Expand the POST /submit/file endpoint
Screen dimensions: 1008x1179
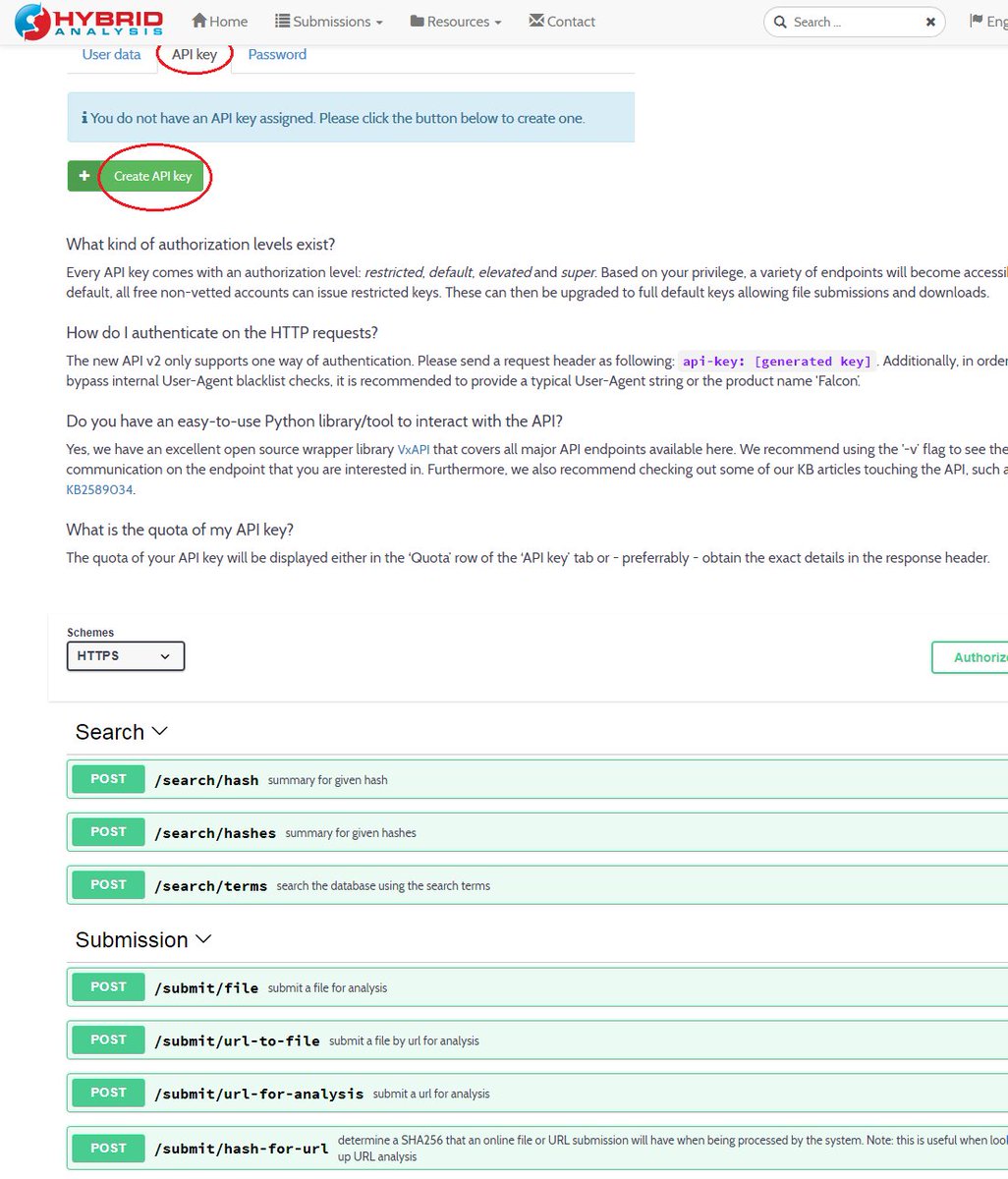click(x=537, y=987)
